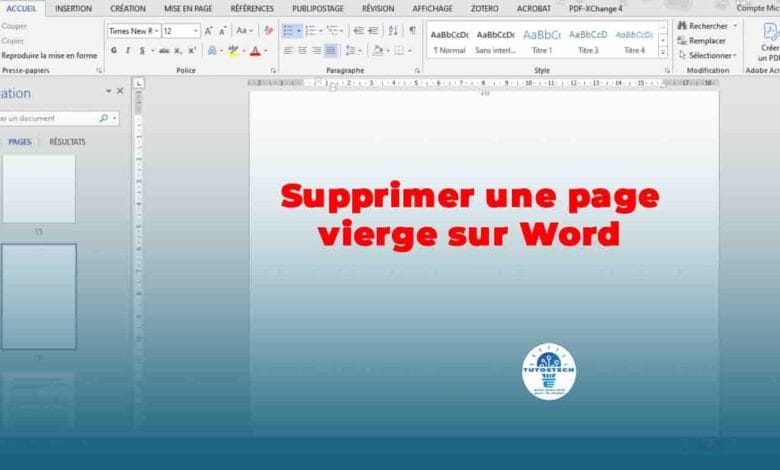Viewport: 780px width, 470px height.
Task: Click the Remplacer button
Action: [x=706, y=41]
